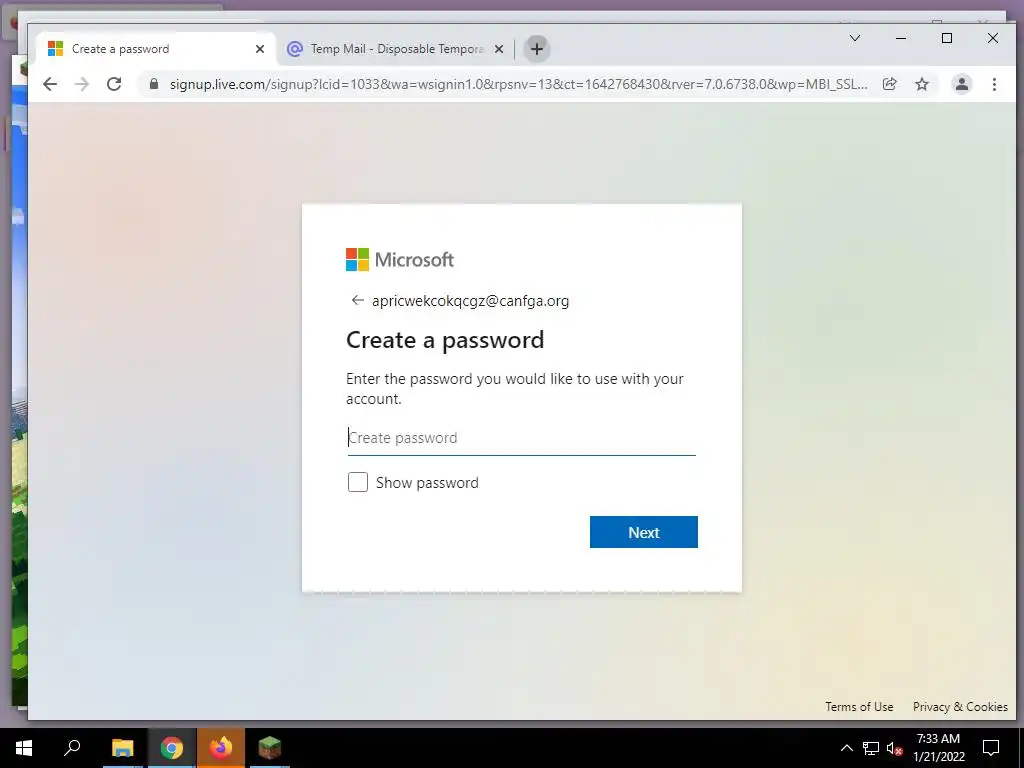Enable the Show password checkbox
The height and width of the screenshot is (768, 1024).
pos(358,482)
